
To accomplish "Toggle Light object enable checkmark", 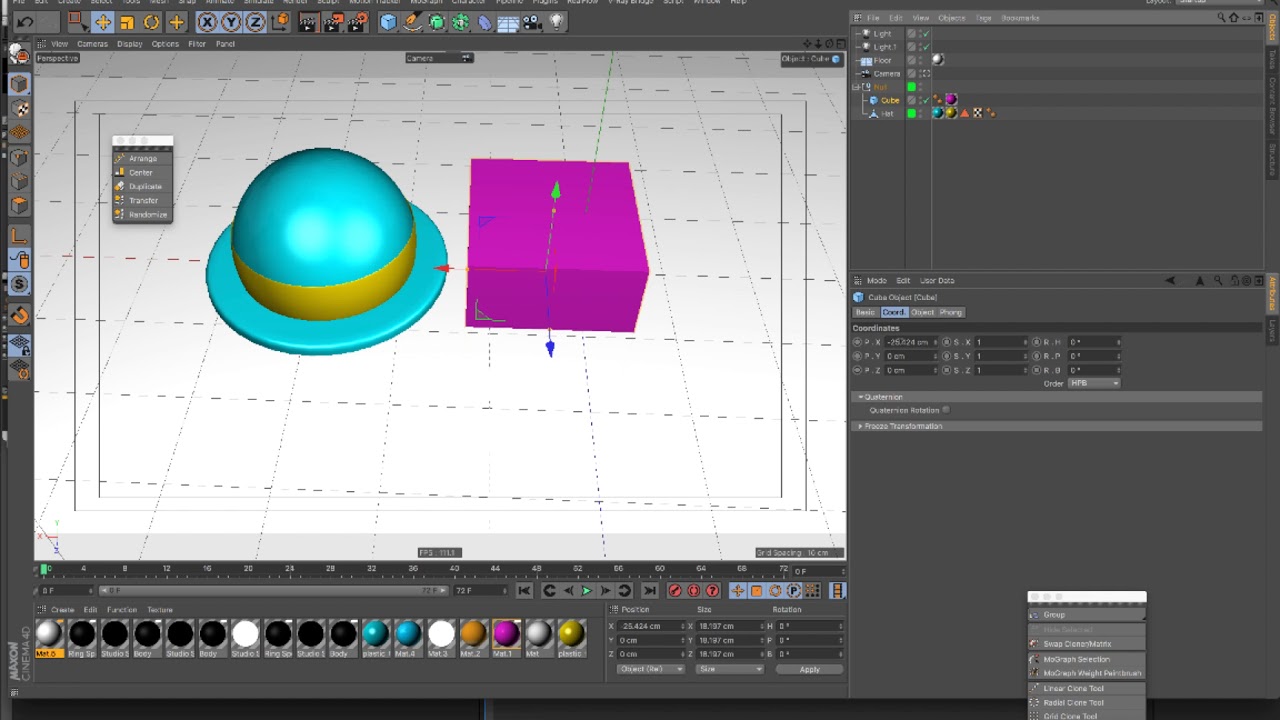I will [x=925, y=34].
